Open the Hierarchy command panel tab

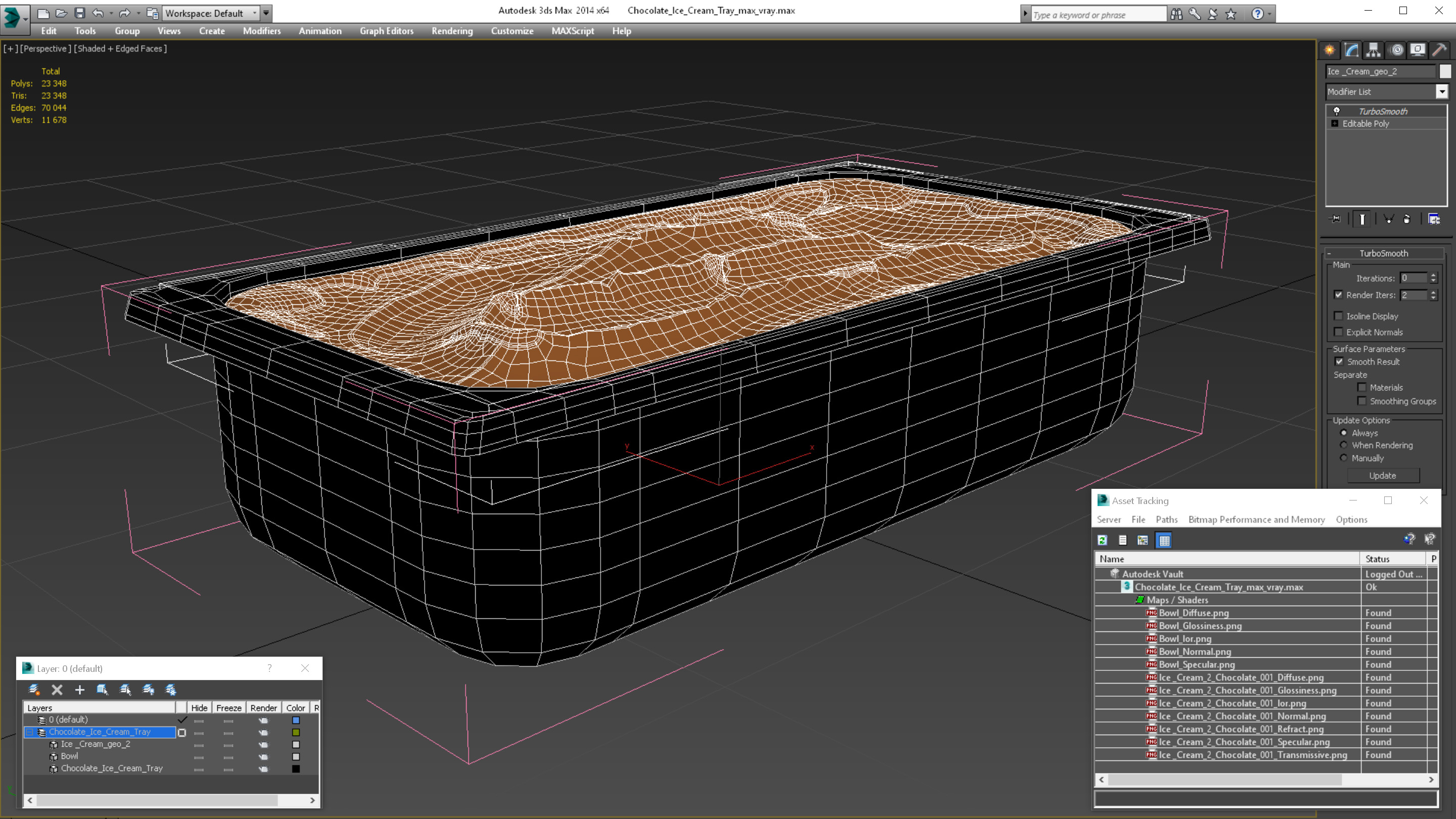pyautogui.click(x=1374, y=51)
